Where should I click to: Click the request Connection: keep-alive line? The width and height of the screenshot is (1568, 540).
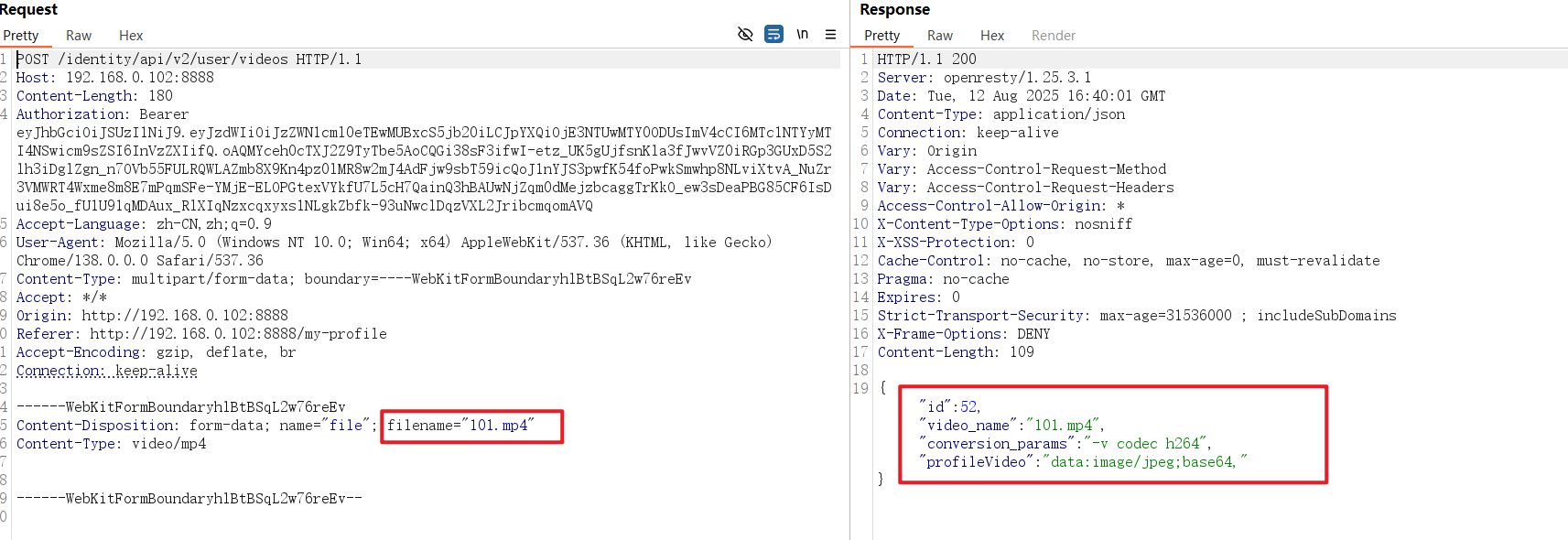(x=106, y=371)
